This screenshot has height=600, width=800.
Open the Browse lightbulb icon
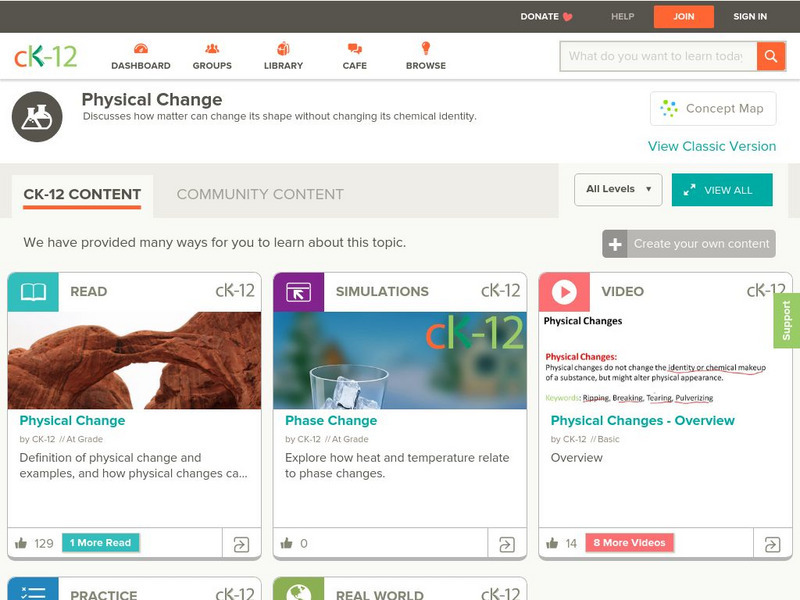426,48
